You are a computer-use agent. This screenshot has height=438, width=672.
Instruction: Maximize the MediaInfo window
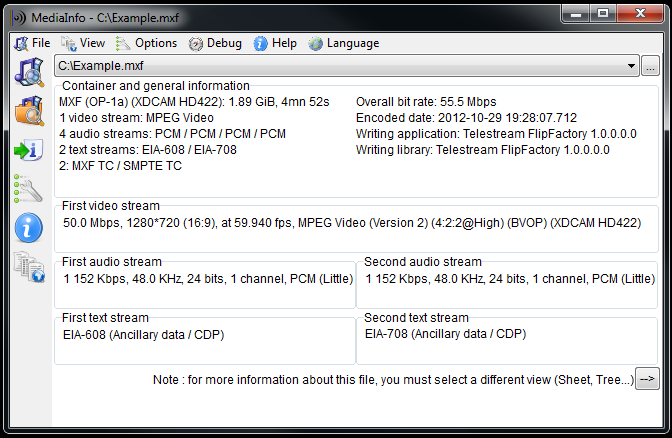pos(603,12)
